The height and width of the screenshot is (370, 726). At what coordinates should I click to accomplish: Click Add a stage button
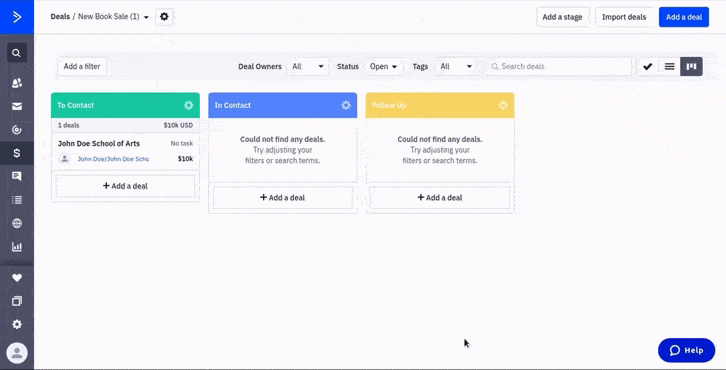(x=562, y=17)
